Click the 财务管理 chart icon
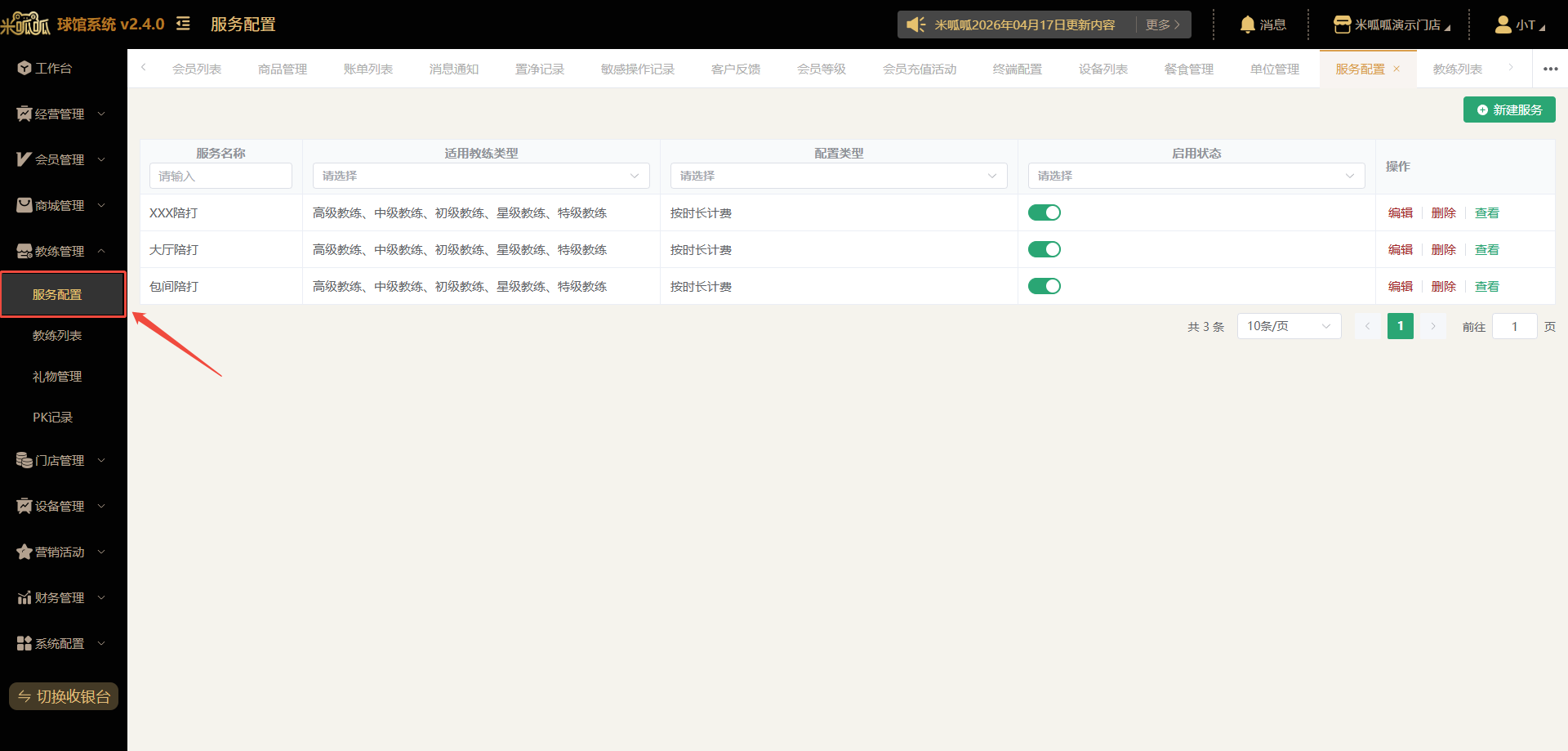 pos(24,597)
